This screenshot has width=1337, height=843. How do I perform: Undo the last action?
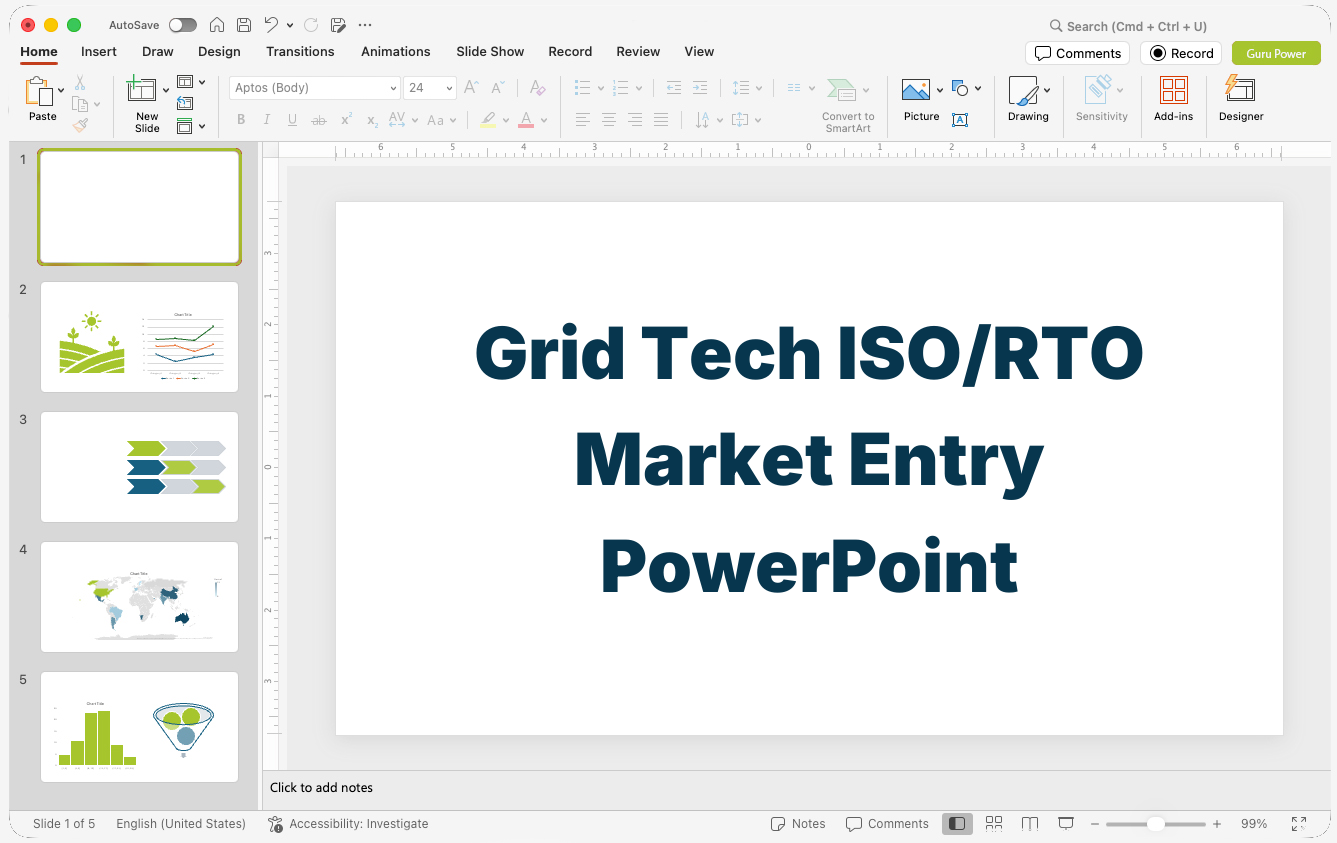[271, 25]
